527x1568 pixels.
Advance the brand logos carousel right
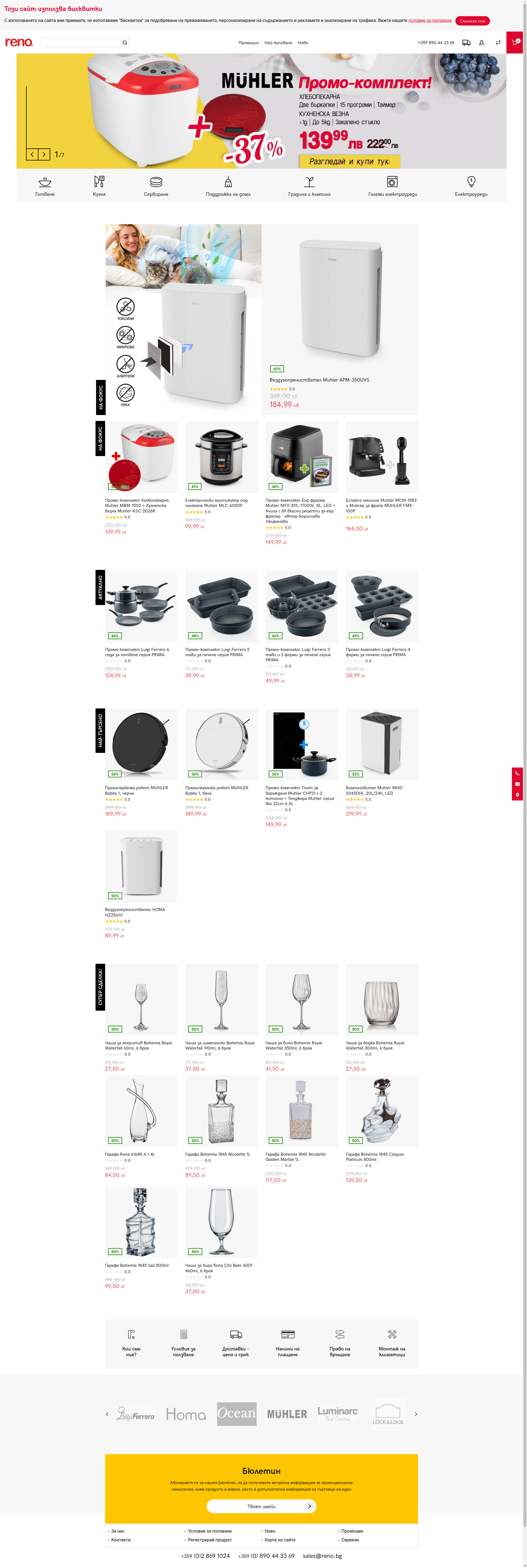click(416, 1414)
